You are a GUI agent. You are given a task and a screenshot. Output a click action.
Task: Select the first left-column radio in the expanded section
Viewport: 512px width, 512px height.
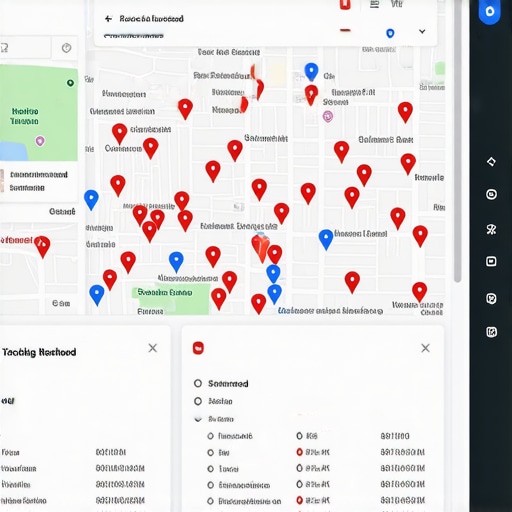coord(210,436)
